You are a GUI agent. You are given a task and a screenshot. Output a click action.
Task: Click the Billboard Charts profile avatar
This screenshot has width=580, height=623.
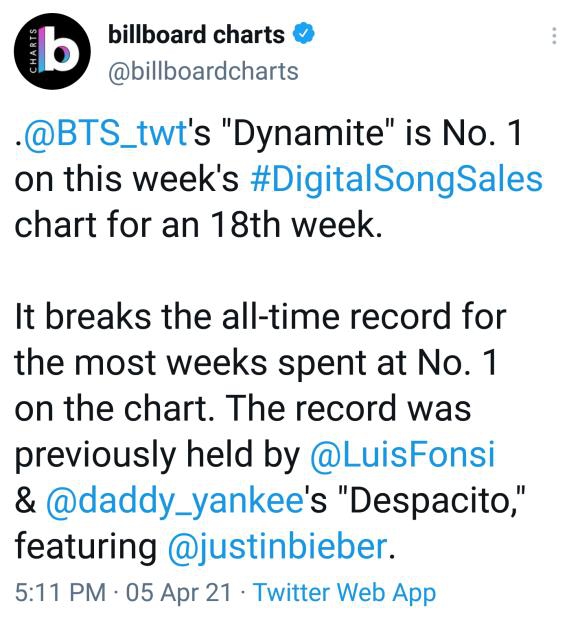(52, 51)
